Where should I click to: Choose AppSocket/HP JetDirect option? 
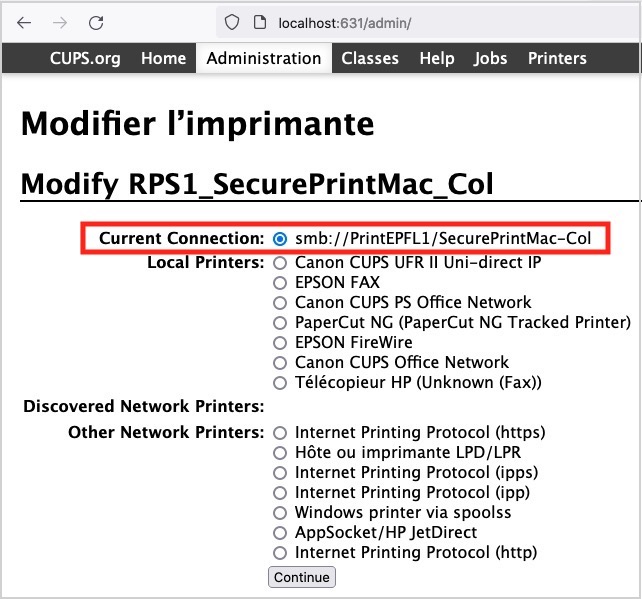point(280,533)
